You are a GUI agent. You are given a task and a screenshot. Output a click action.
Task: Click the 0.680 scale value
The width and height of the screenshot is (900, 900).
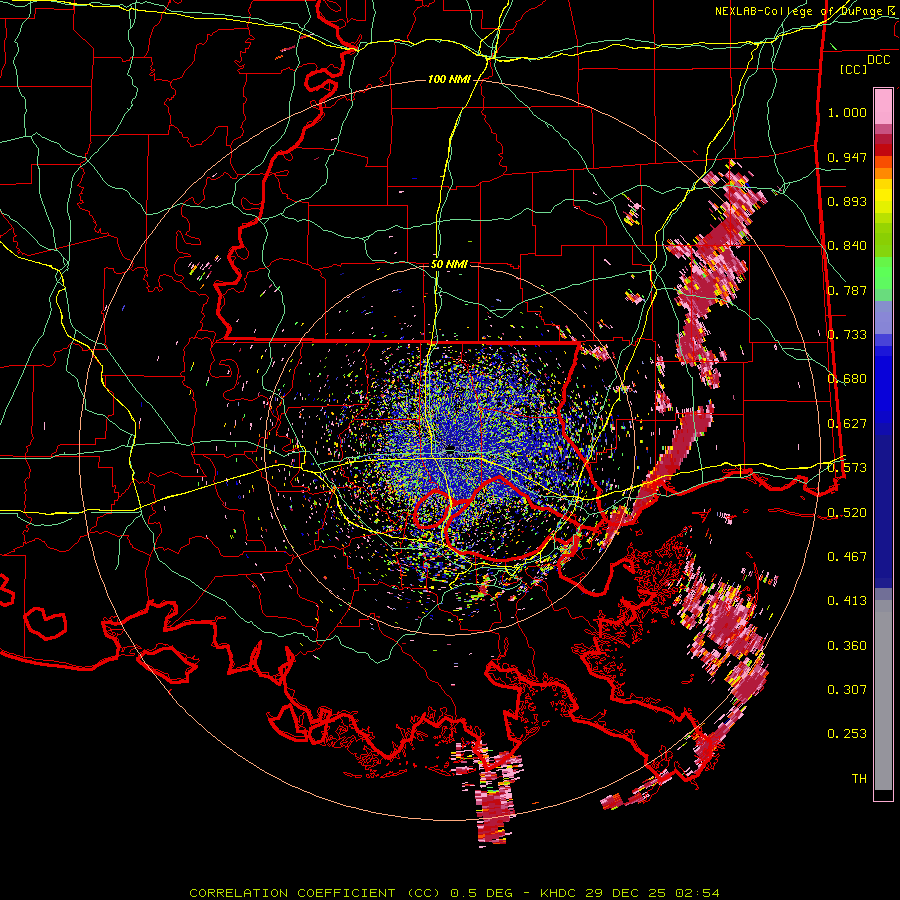point(847,379)
